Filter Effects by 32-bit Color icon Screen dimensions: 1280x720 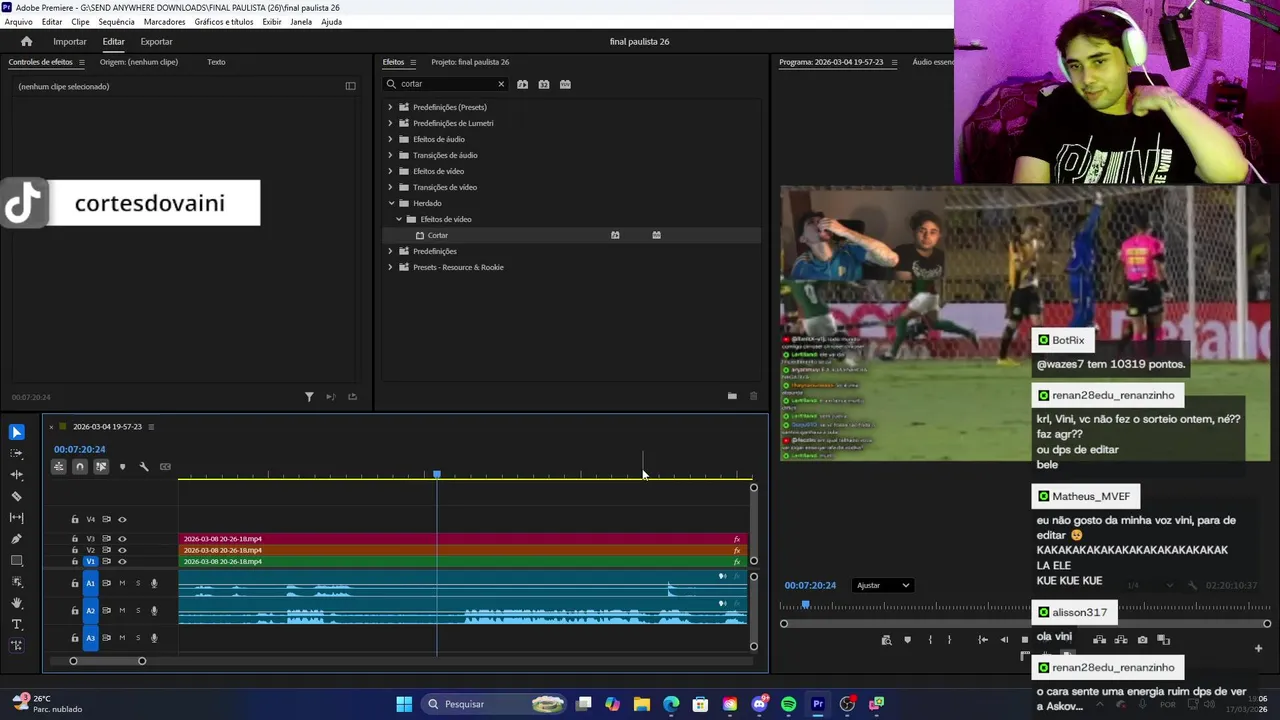[x=544, y=84]
